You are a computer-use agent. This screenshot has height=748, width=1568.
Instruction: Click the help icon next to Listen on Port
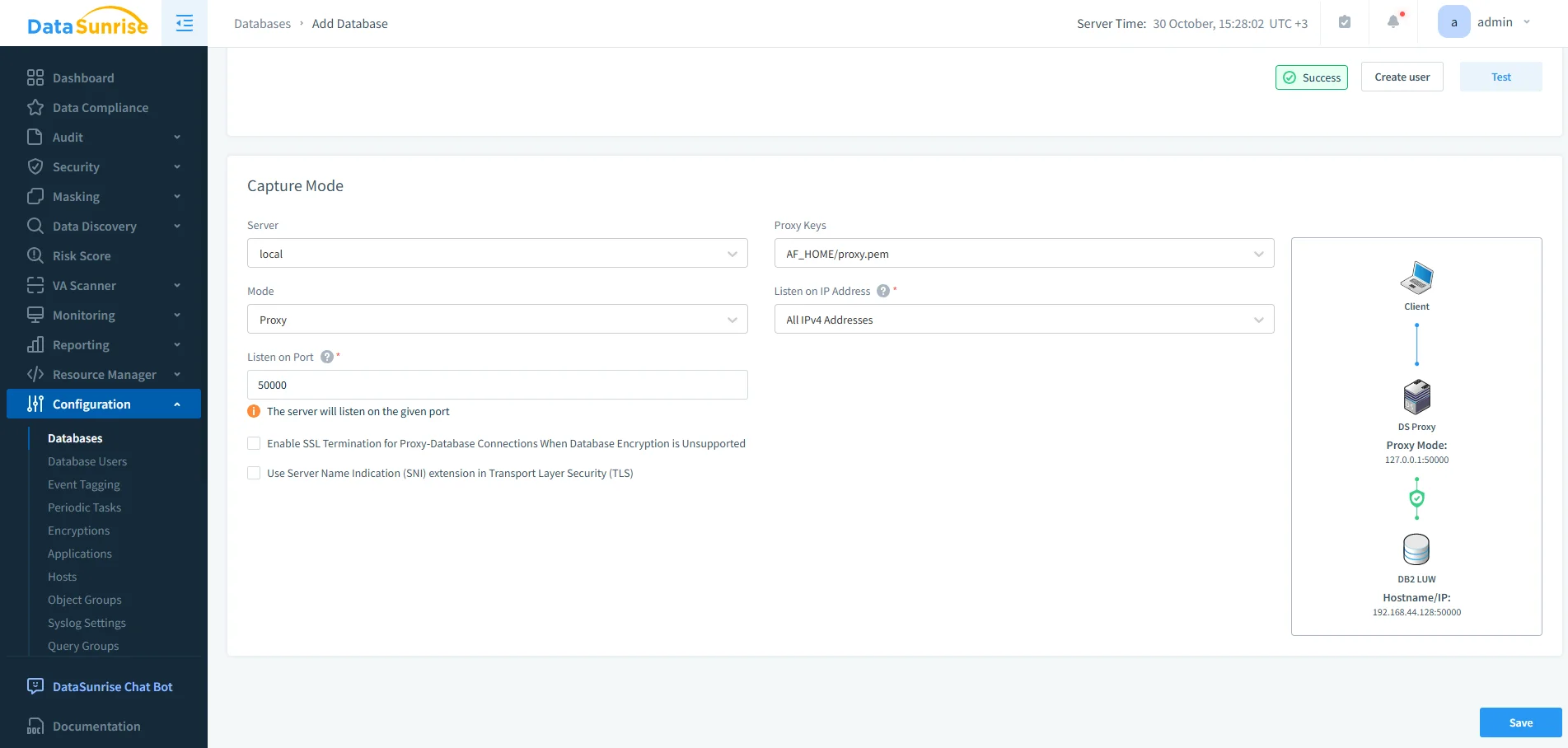point(326,357)
